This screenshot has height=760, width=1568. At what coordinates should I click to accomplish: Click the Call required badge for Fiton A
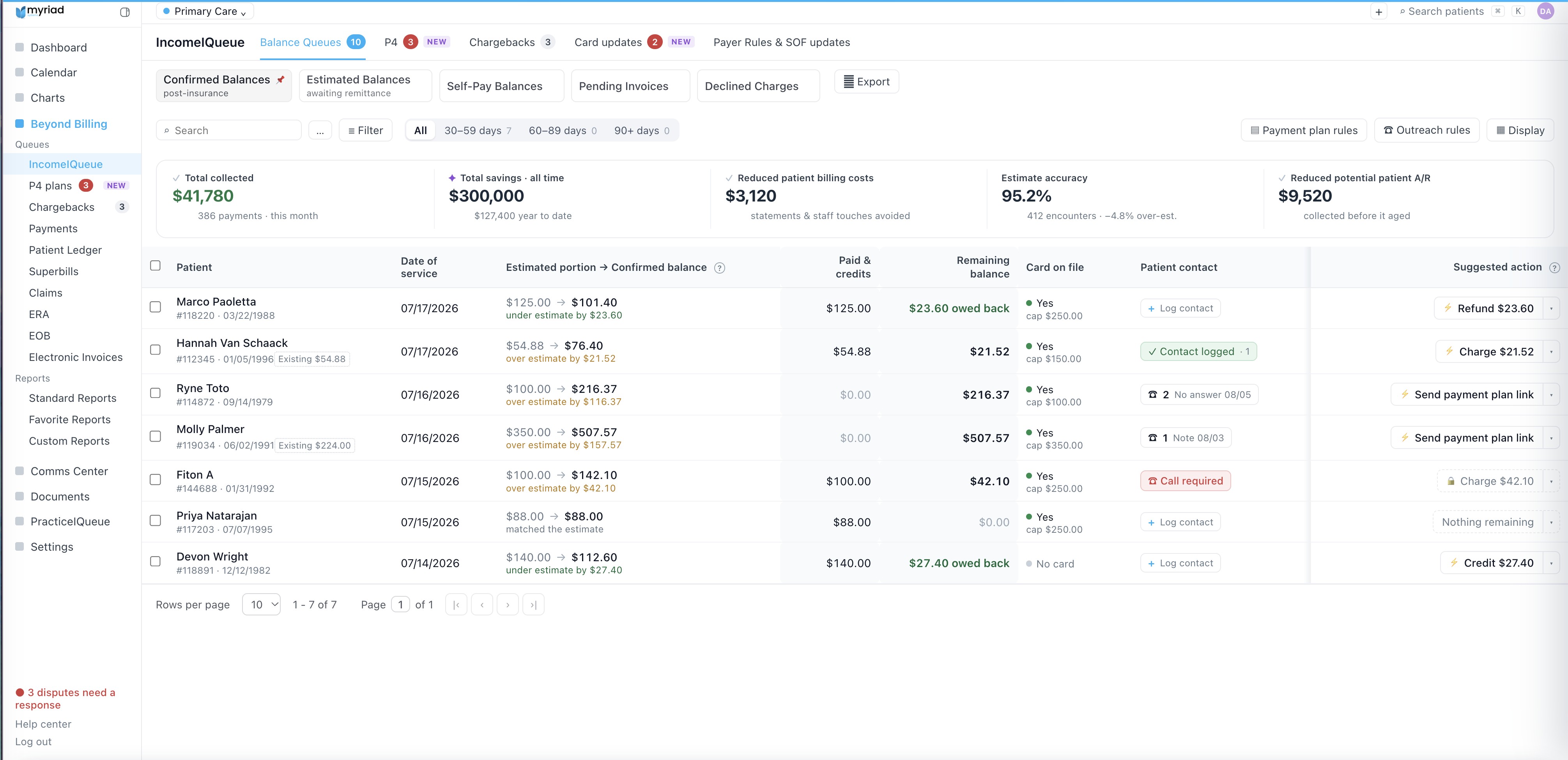1185,481
